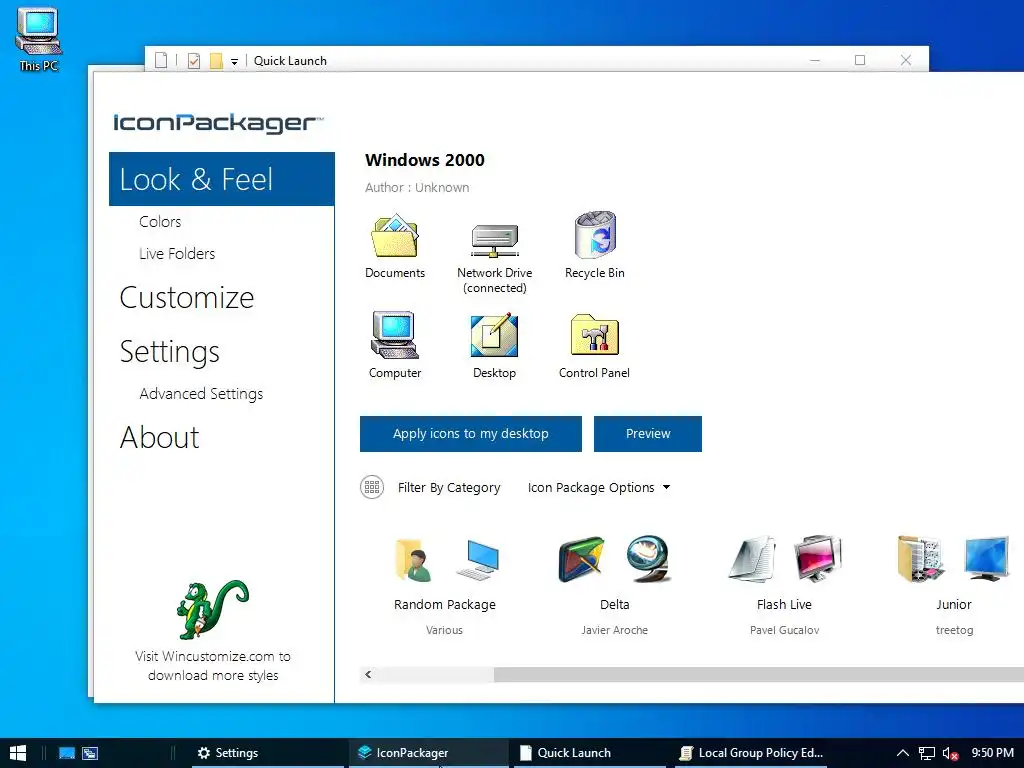Click the Filter By Category grid icon
Viewport: 1024px width, 768px height.
(x=372, y=487)
